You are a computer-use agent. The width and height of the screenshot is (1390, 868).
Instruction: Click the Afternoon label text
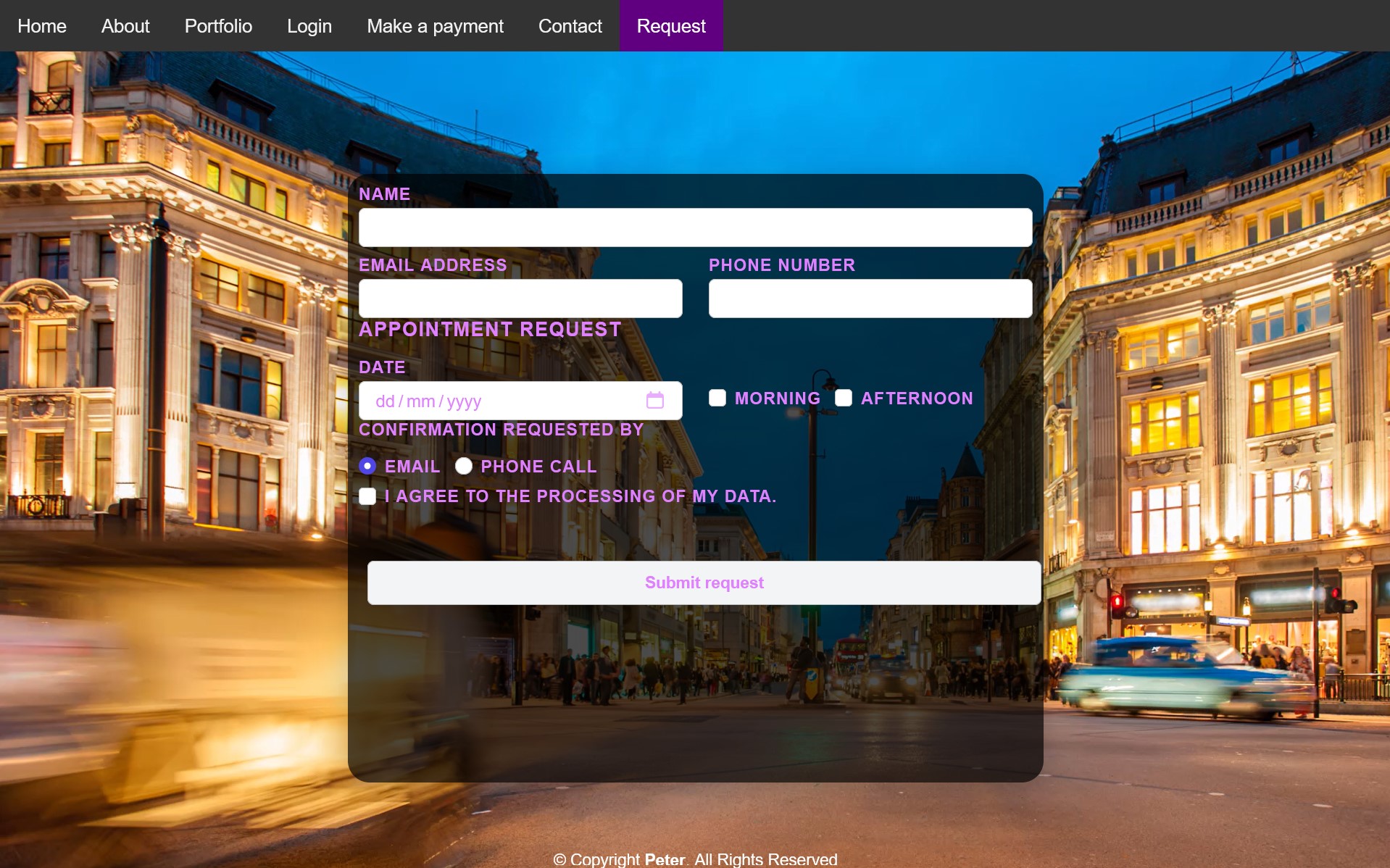pyautogui.click(x=917, y=398)
